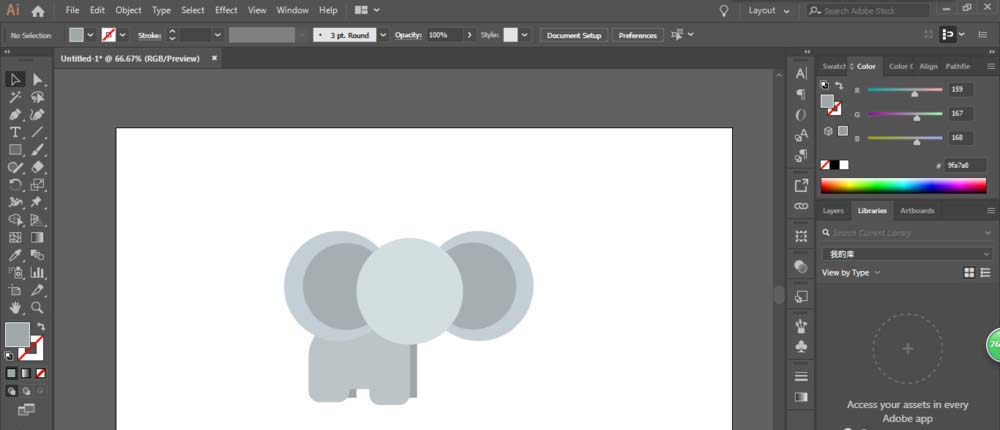1000x430 pixels.
Task: Click the plus to add library assets
Action: point(908,348)
